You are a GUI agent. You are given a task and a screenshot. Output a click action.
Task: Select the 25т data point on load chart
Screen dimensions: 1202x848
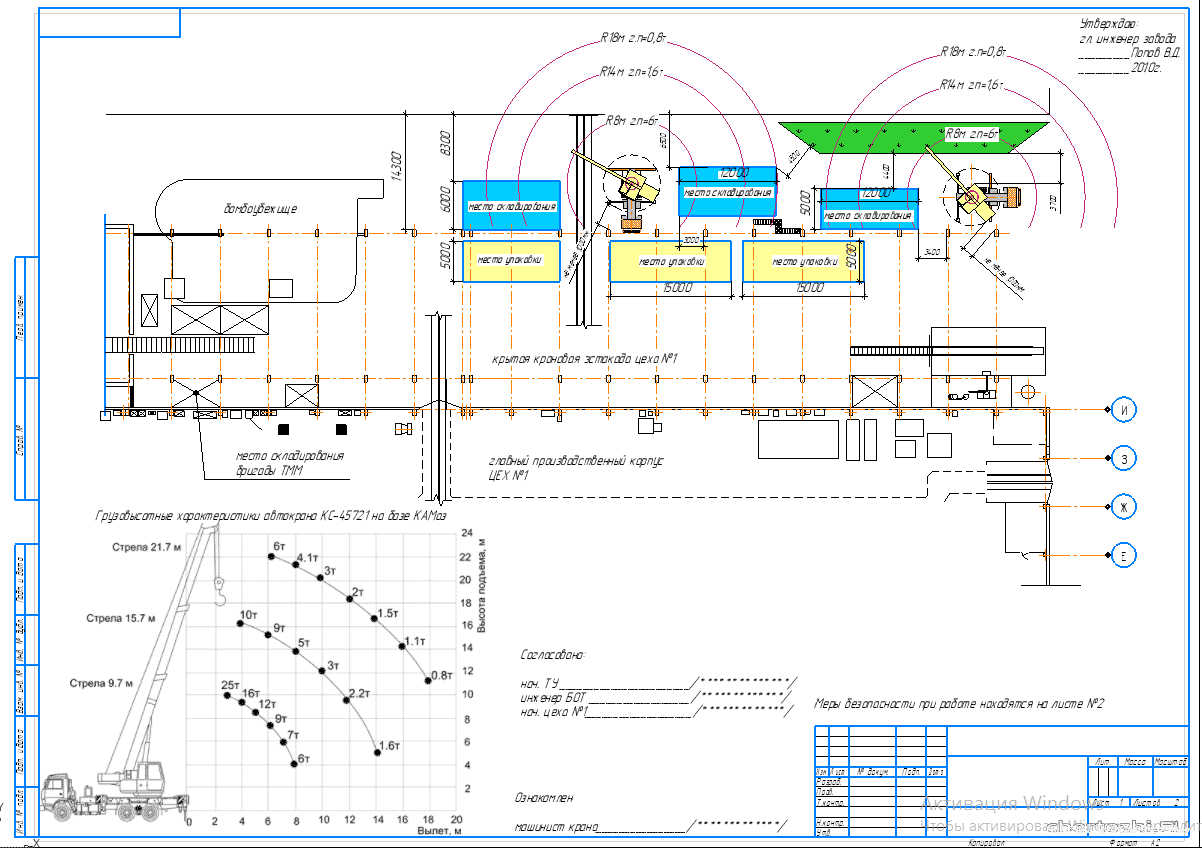[228, 694]
